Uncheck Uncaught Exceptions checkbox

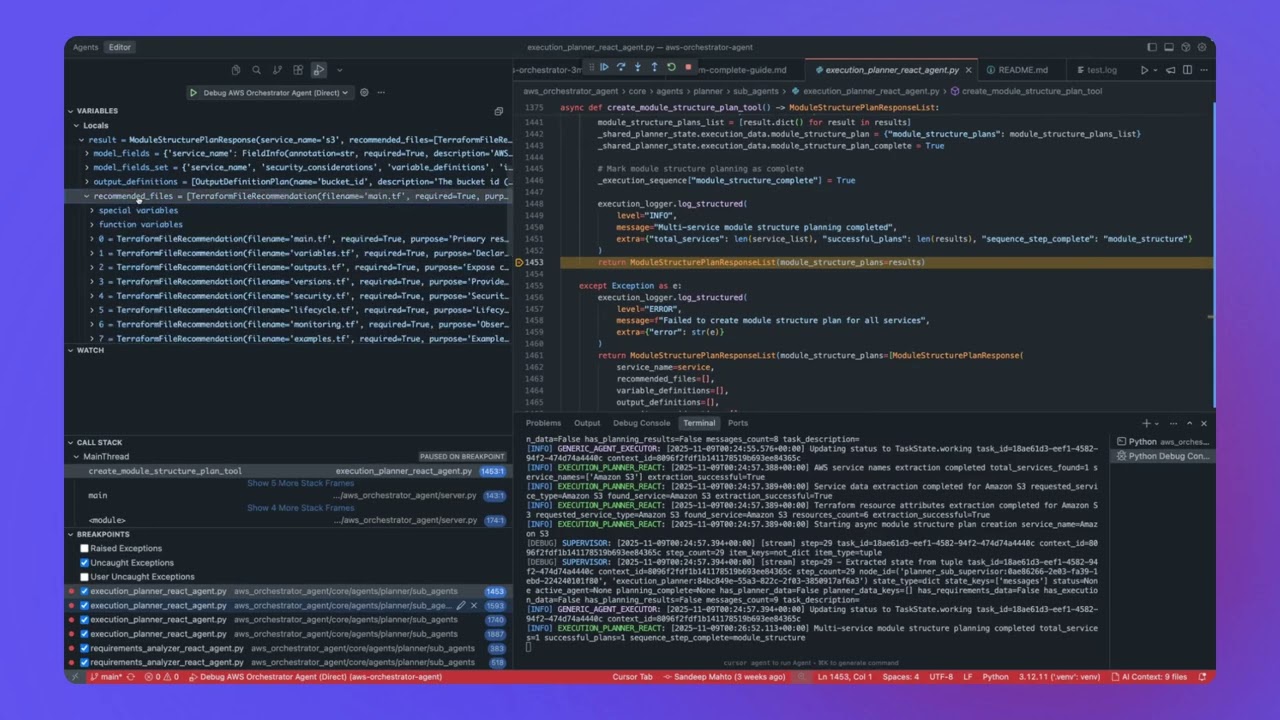[84, 562]
